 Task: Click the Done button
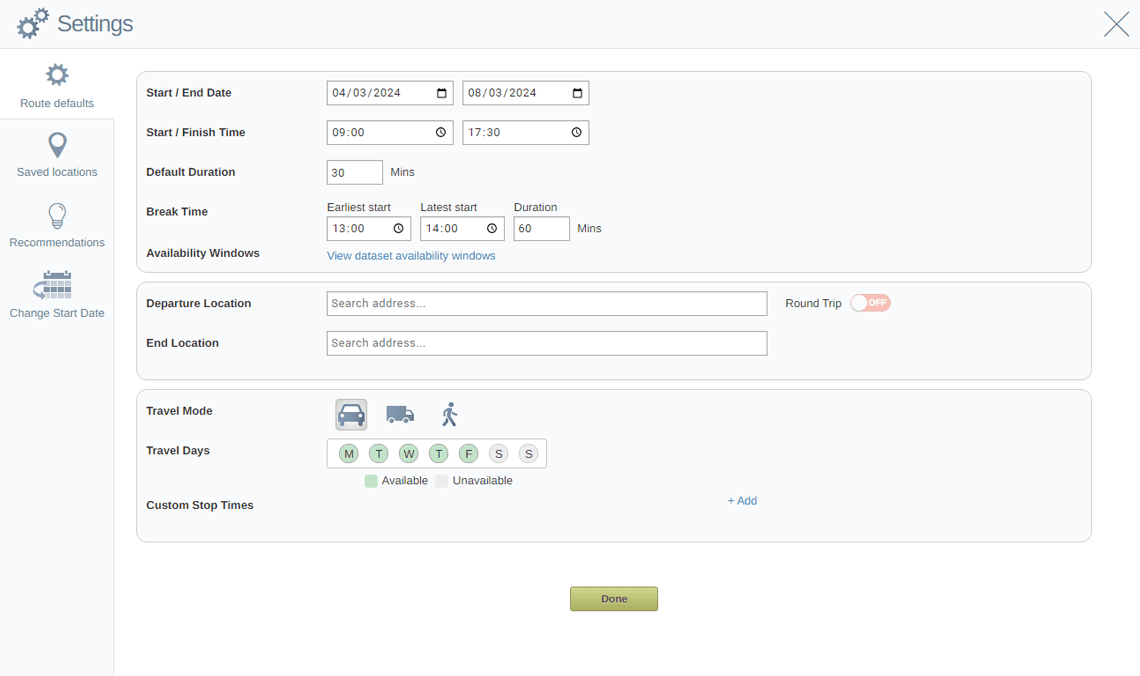click(614, 598)
